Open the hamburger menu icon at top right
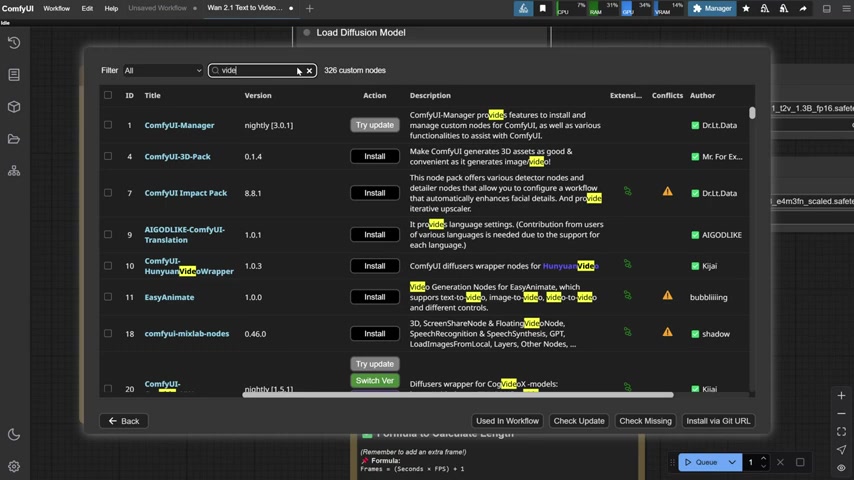 pyautogui.click(x=846, y=9)
